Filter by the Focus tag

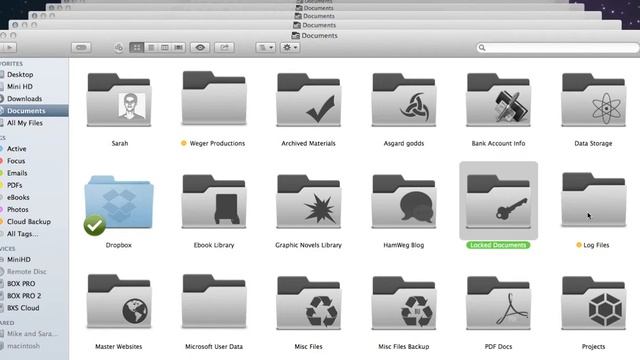pos(16,161)
